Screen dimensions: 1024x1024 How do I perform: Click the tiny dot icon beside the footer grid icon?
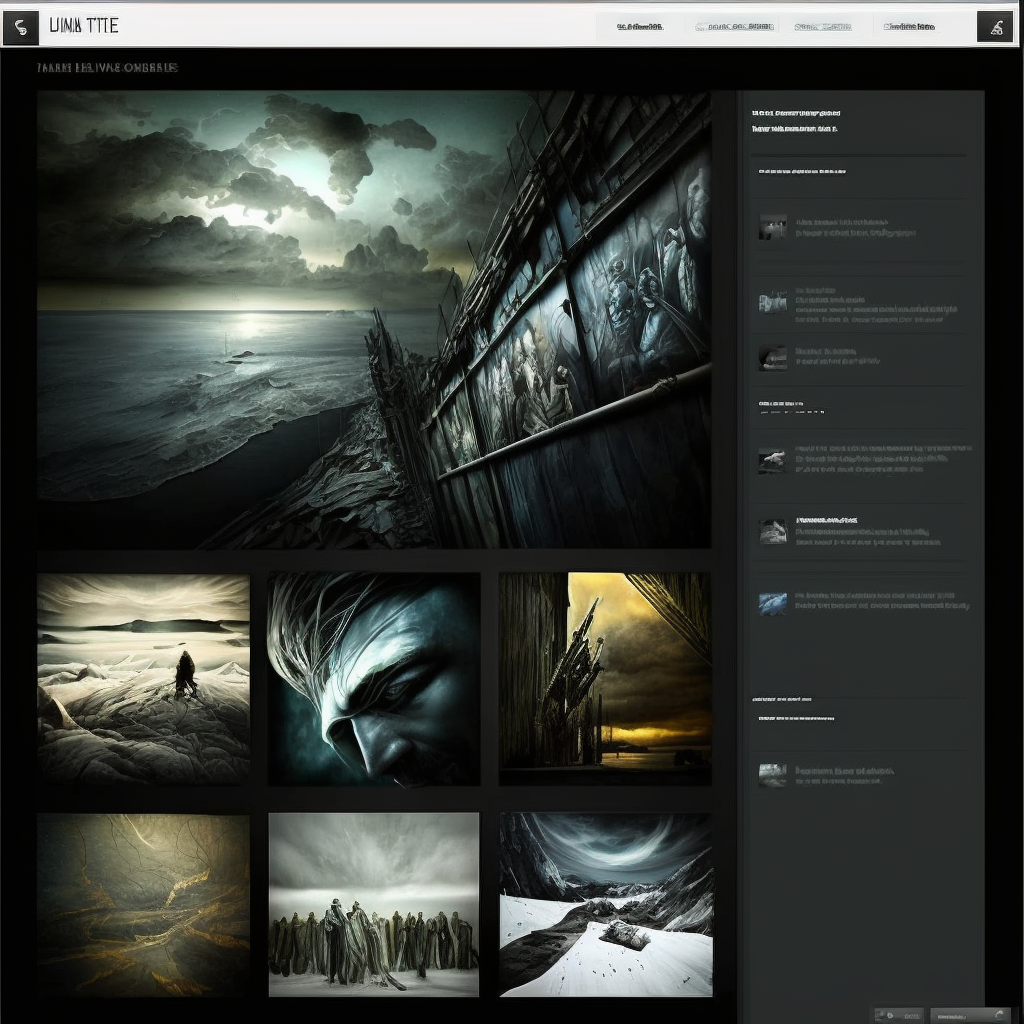[890, 1016]
